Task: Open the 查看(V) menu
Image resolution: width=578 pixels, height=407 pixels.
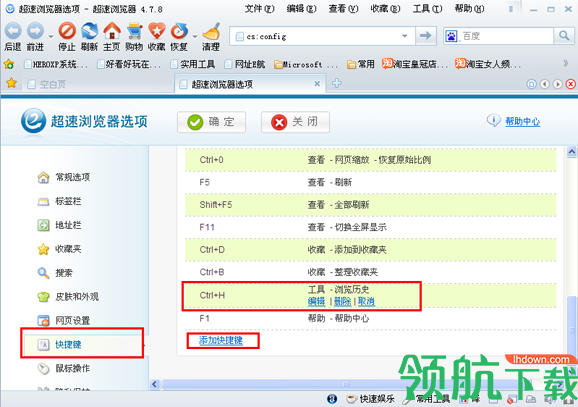Action: click(343, 9)
